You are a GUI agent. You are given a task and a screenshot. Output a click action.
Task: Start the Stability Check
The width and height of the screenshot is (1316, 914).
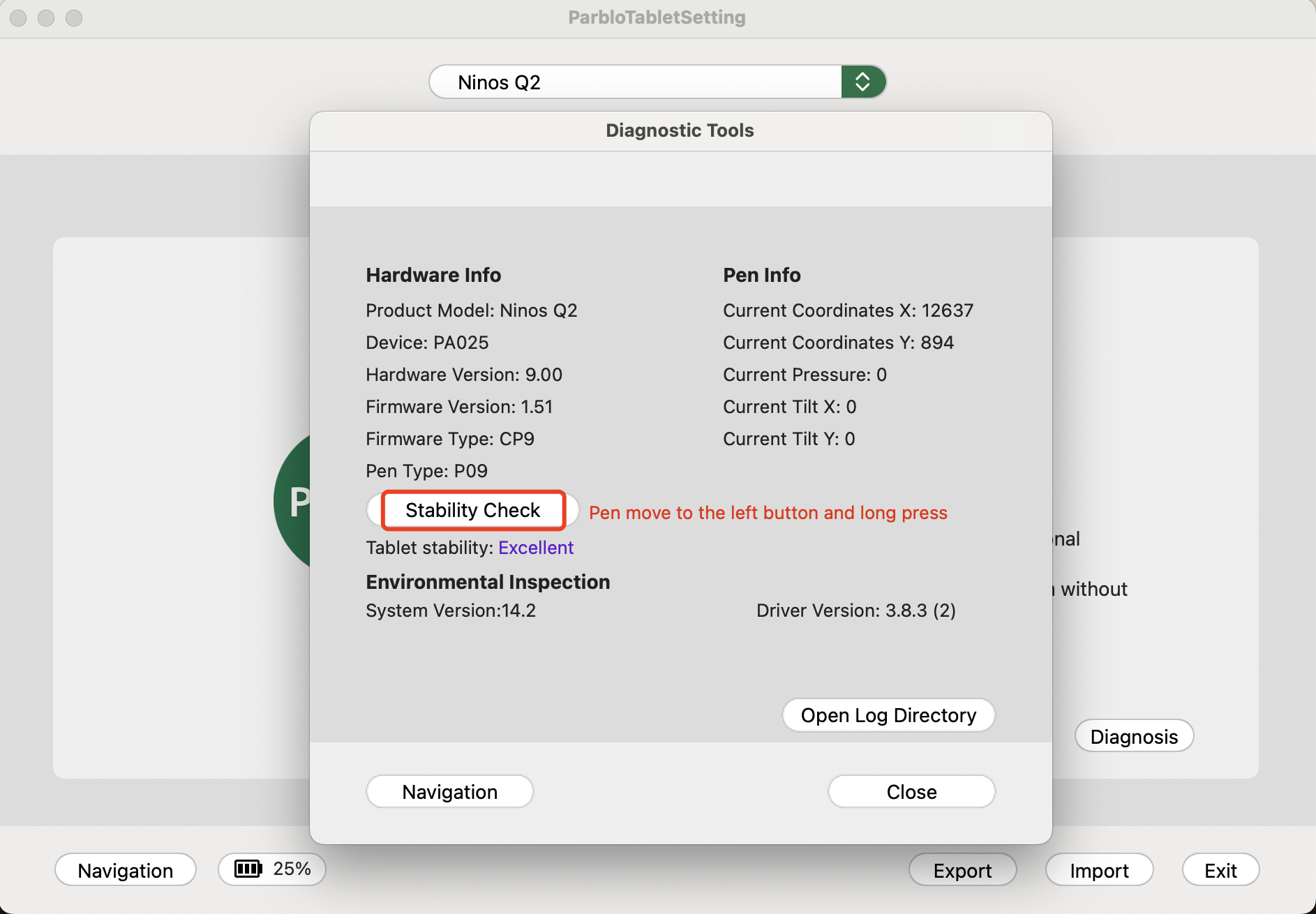point(473,510)
